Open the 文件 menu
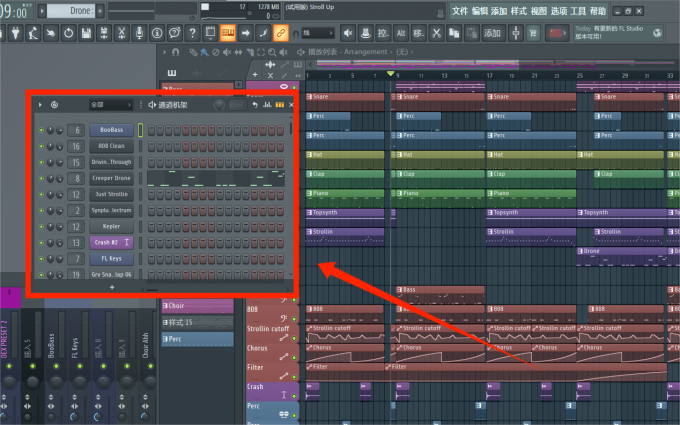The width and height of the screenshot is (680, 425). (x=459, y=10)
